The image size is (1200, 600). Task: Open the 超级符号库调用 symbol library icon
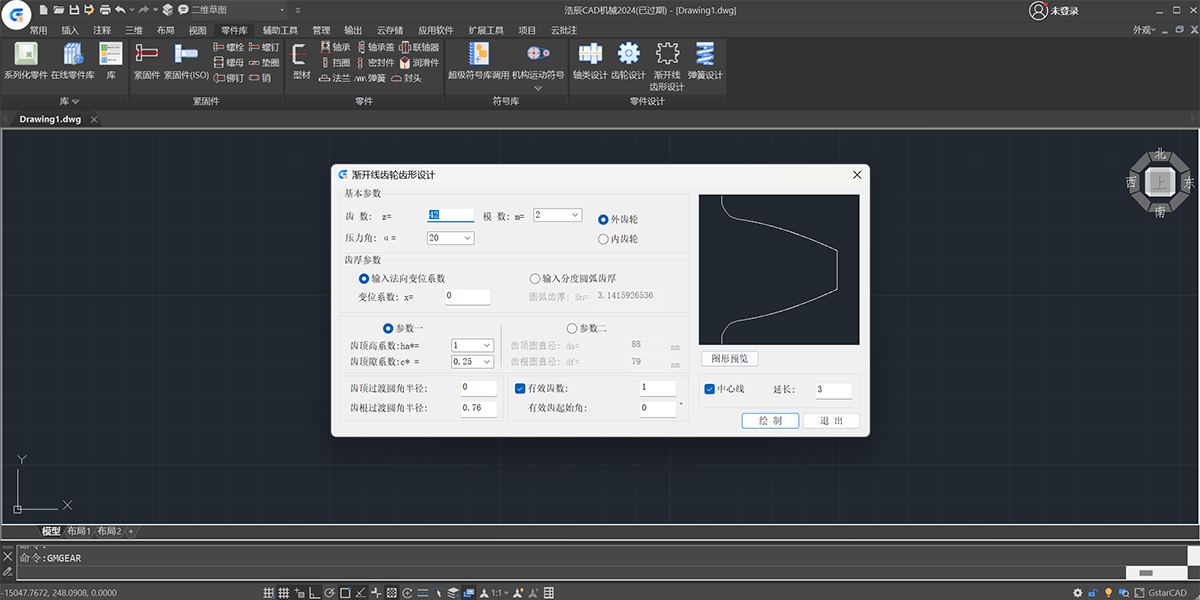[x=478, y=62]
